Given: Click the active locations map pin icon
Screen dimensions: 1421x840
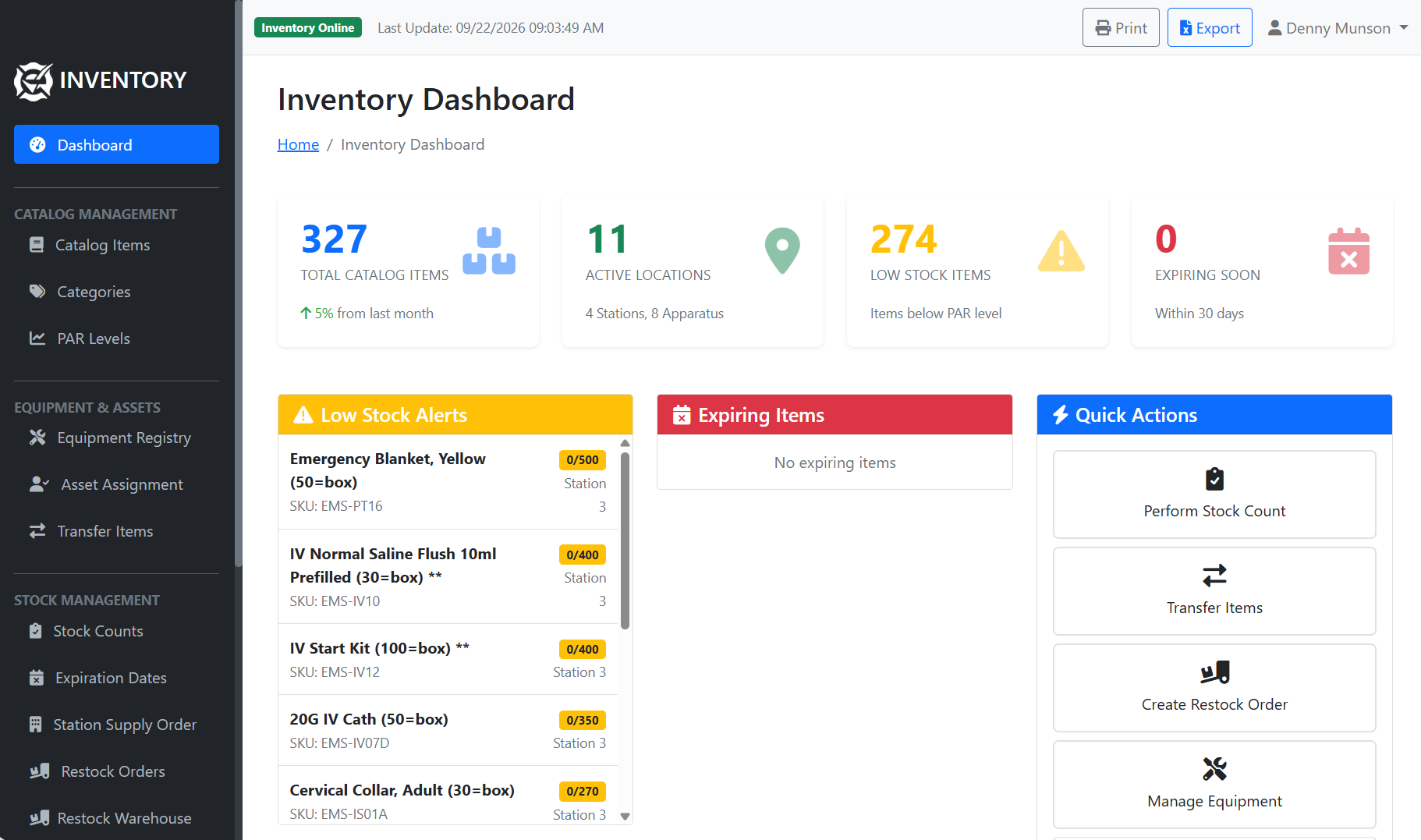Looking at the screenshot, I should tap(782, 250).
